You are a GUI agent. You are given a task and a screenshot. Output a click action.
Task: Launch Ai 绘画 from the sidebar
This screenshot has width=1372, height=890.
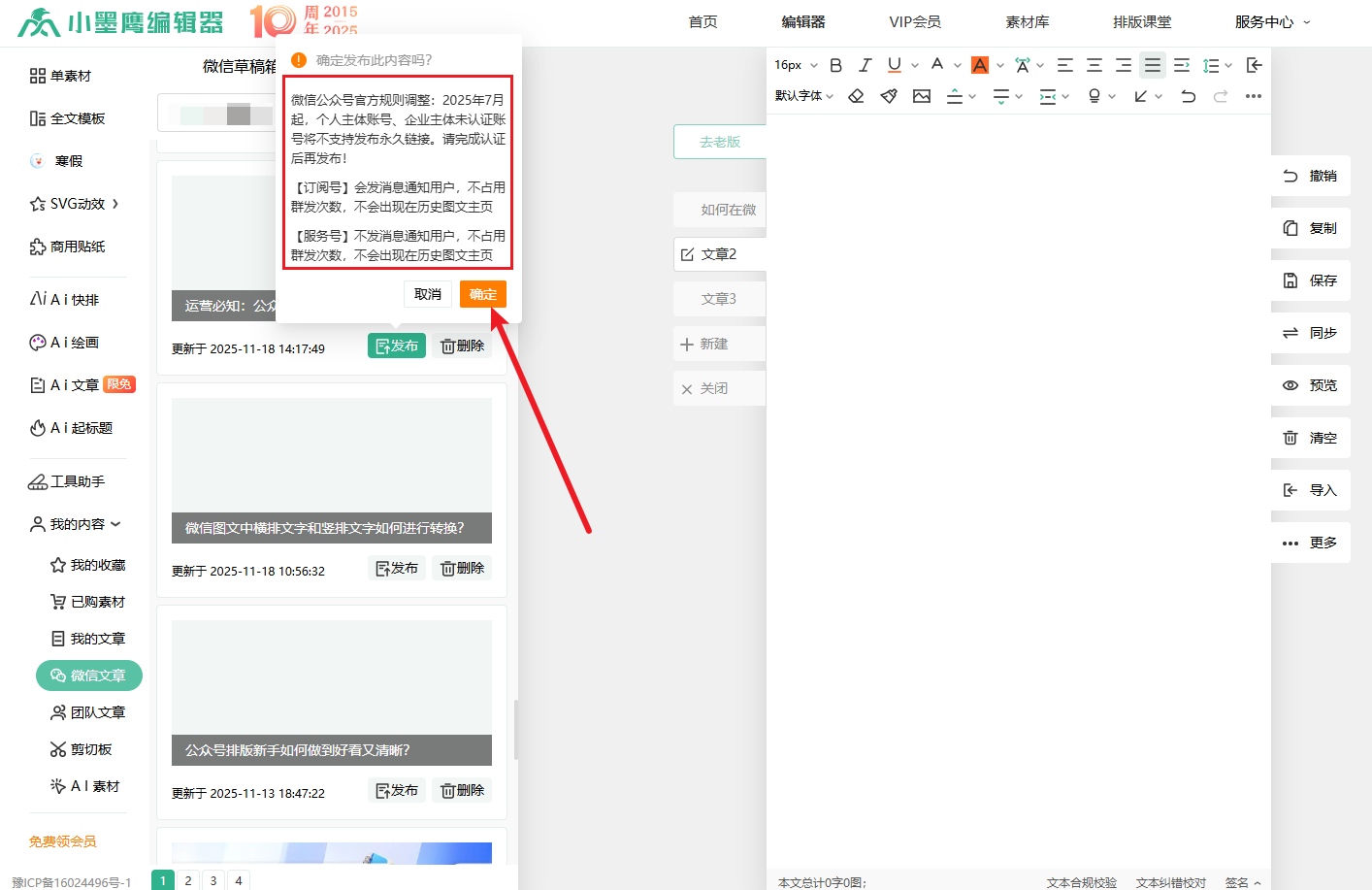[x=65, y=343]
